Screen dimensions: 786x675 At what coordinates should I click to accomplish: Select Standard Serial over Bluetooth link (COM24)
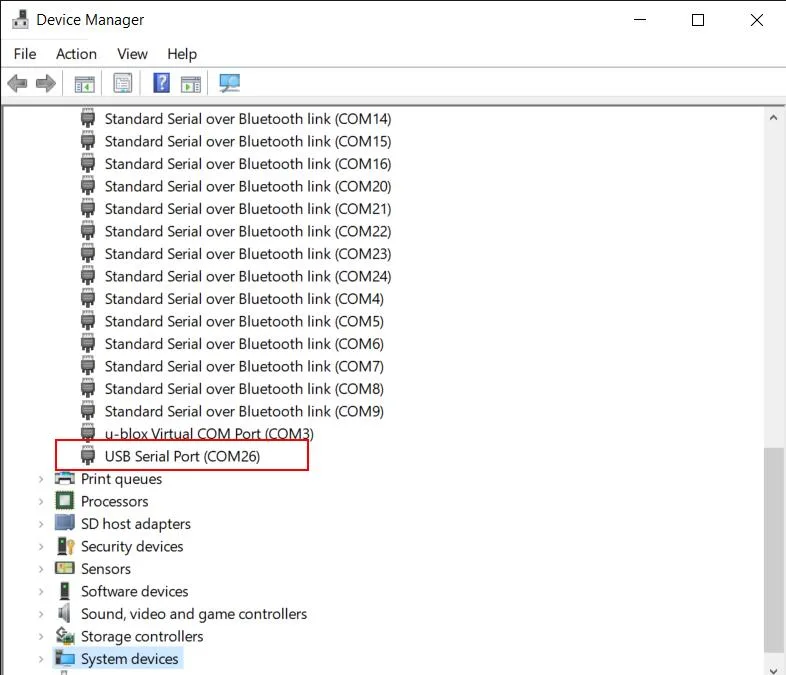tap(248, 277)
